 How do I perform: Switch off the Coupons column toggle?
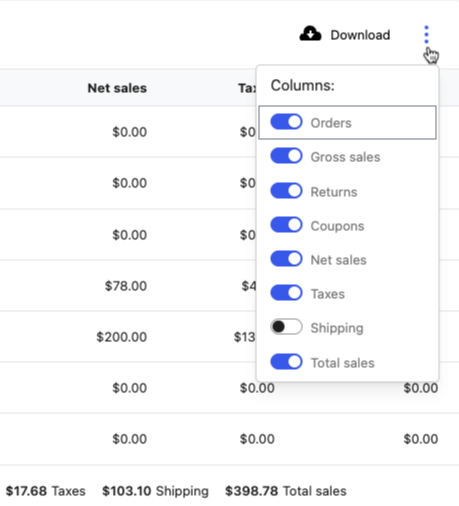[286, 225]
